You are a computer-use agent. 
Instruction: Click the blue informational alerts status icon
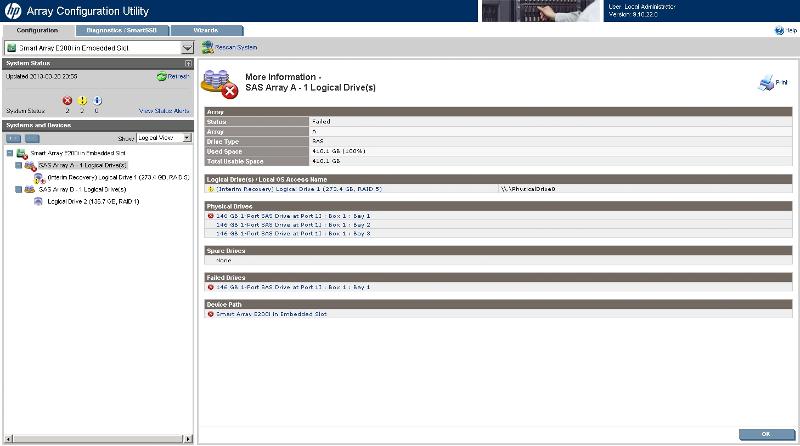(97, 101)
